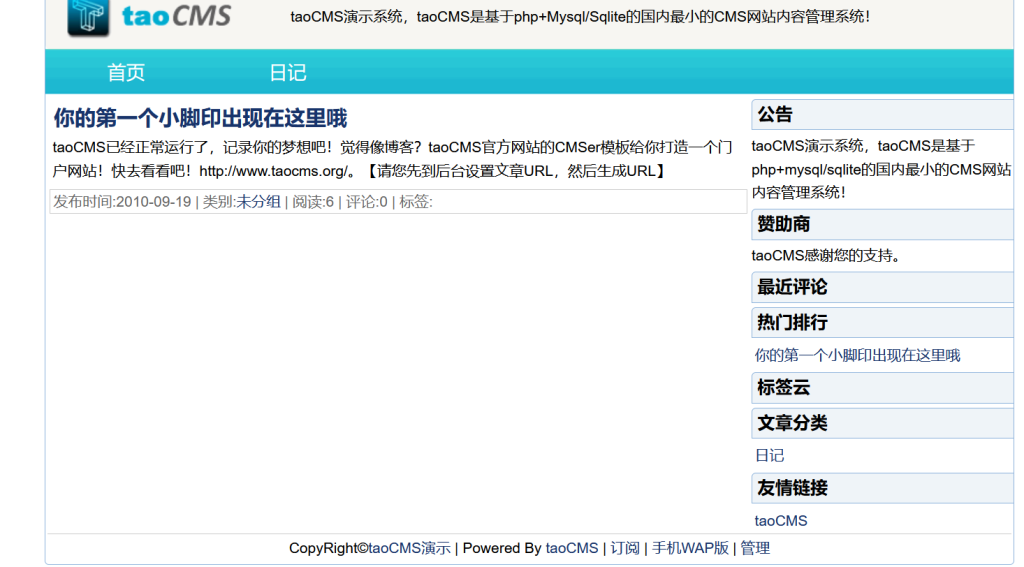Image resolution: width=1024 pixels, height=567 pixels.
Task: Open the 首页 navigation item
Action: (x=126, y=72)
